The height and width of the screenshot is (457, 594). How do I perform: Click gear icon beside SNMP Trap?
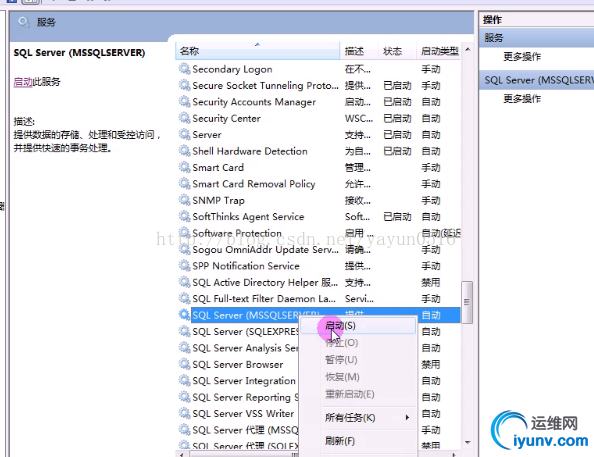184,200
